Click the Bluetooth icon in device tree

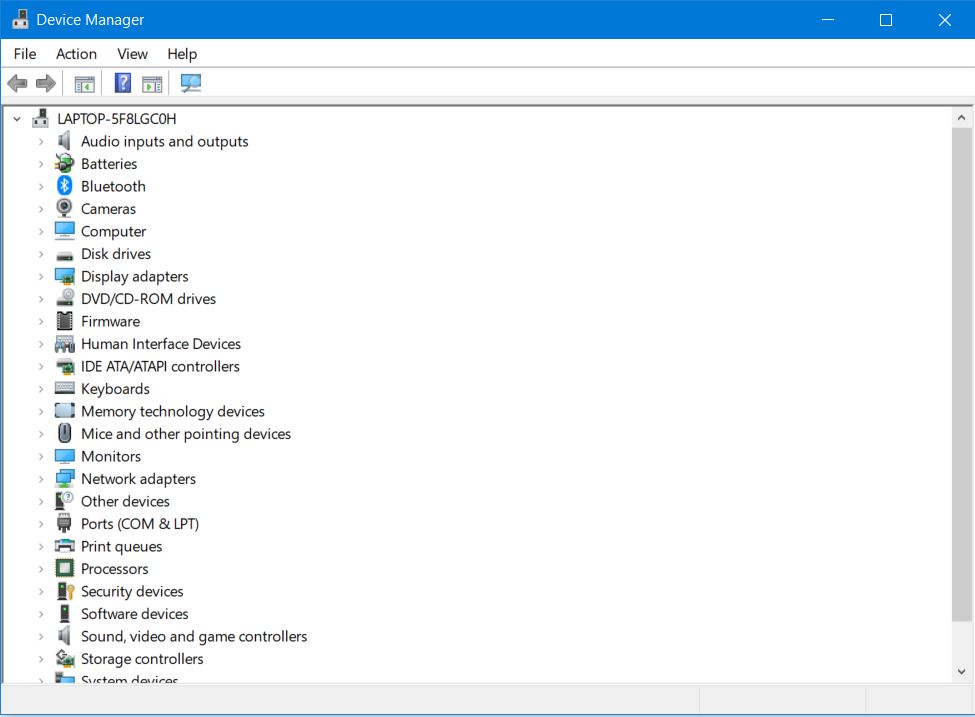tap(65, 186)
